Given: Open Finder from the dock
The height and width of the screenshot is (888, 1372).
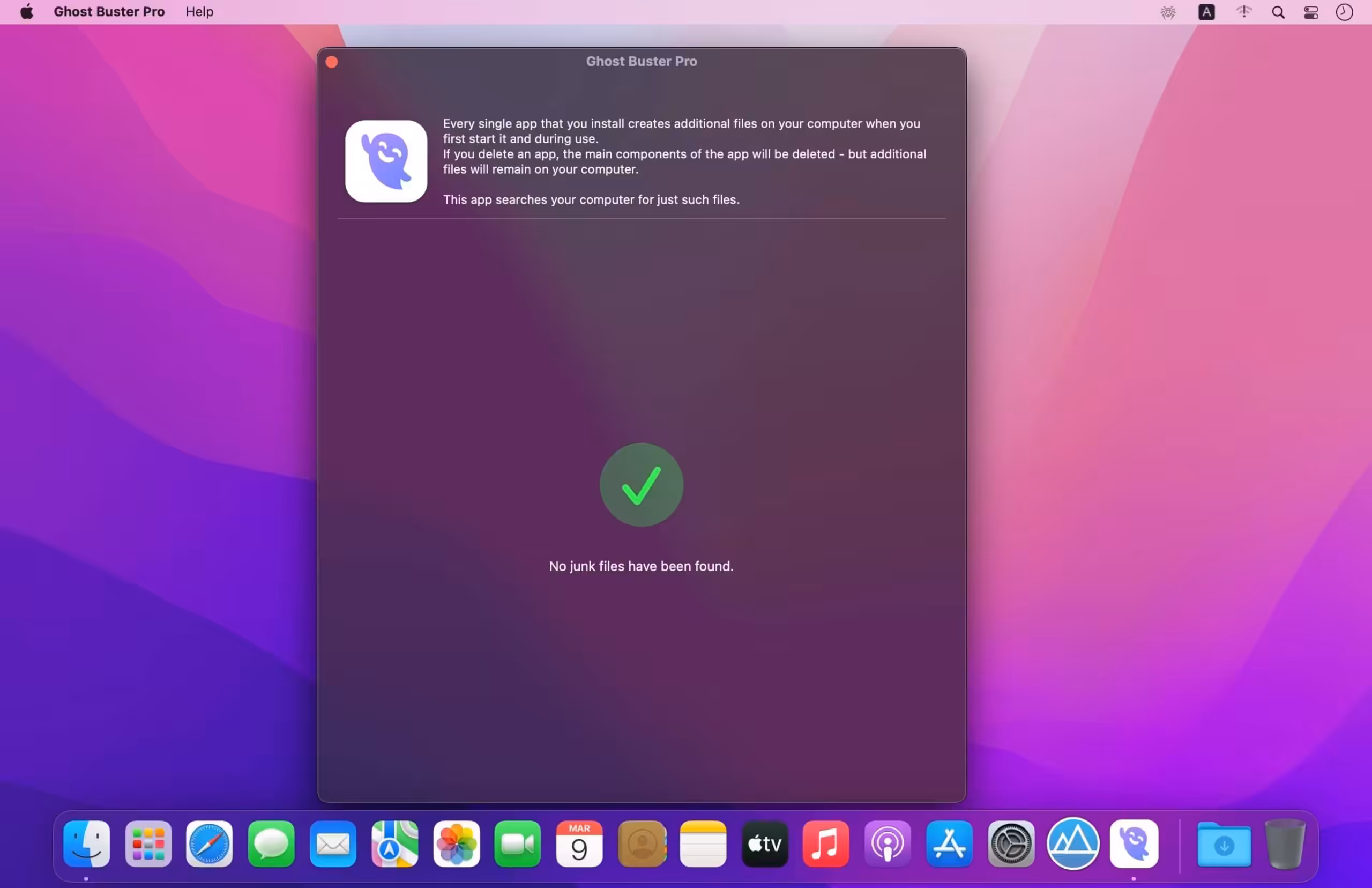Looking at the screenshot, I should pos(86,843).
